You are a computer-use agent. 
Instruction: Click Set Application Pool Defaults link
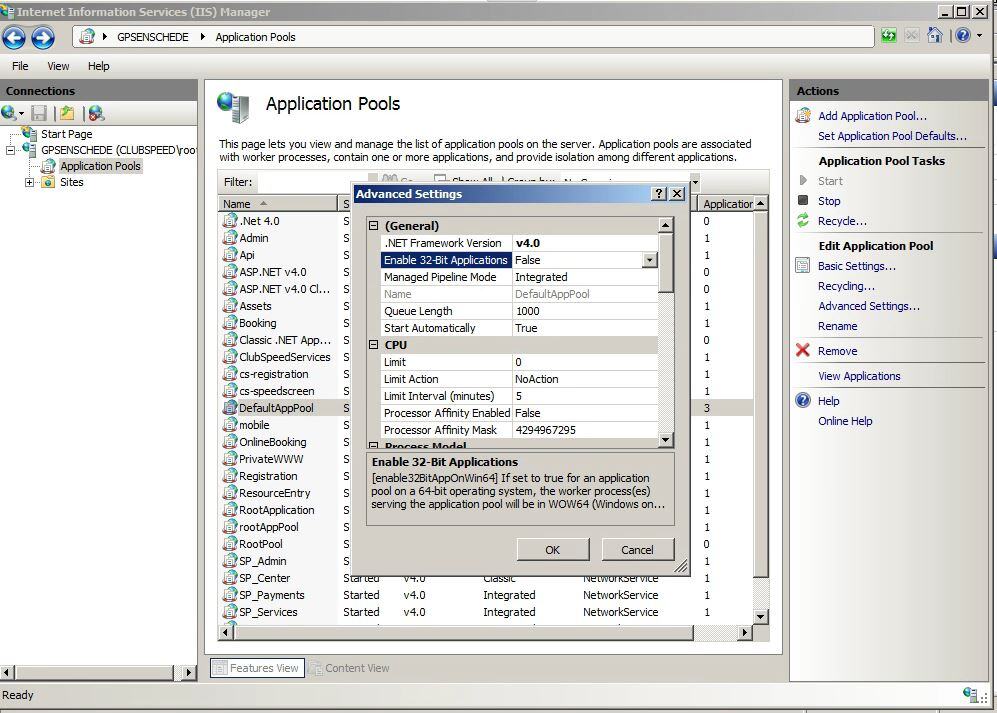click(892, 136)
